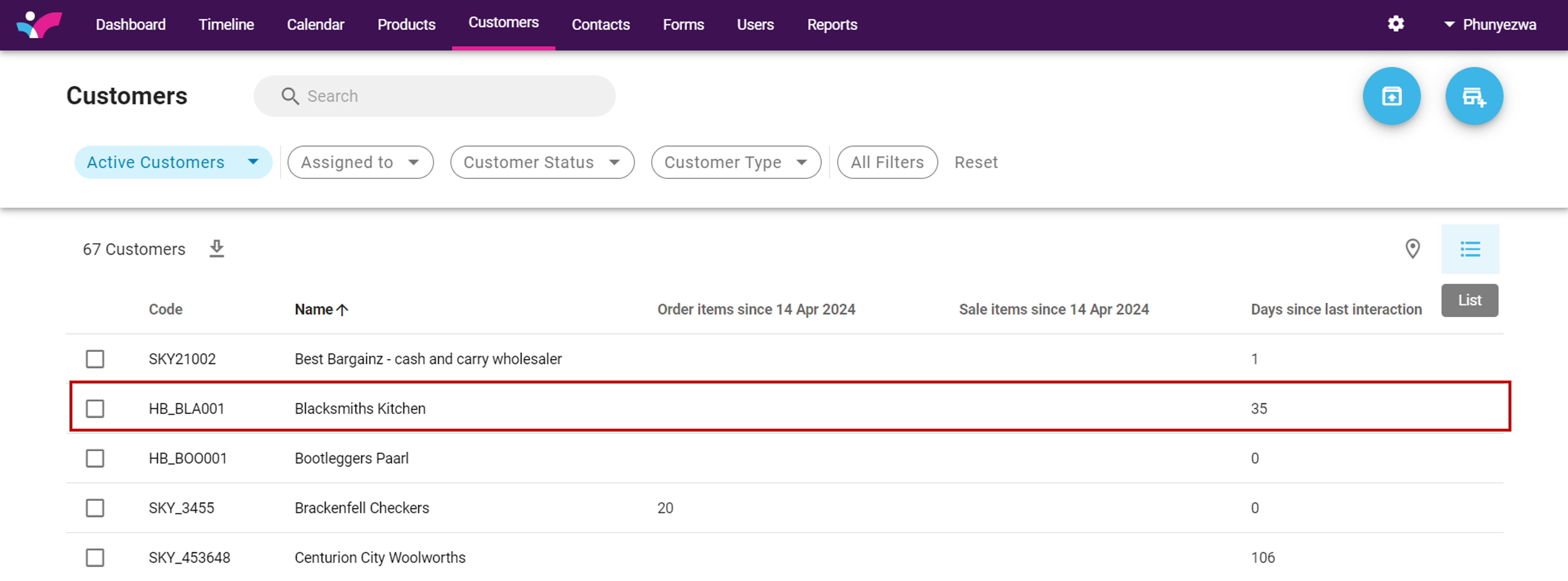Check the Best Bargainz row checkbox

(95, 359)
